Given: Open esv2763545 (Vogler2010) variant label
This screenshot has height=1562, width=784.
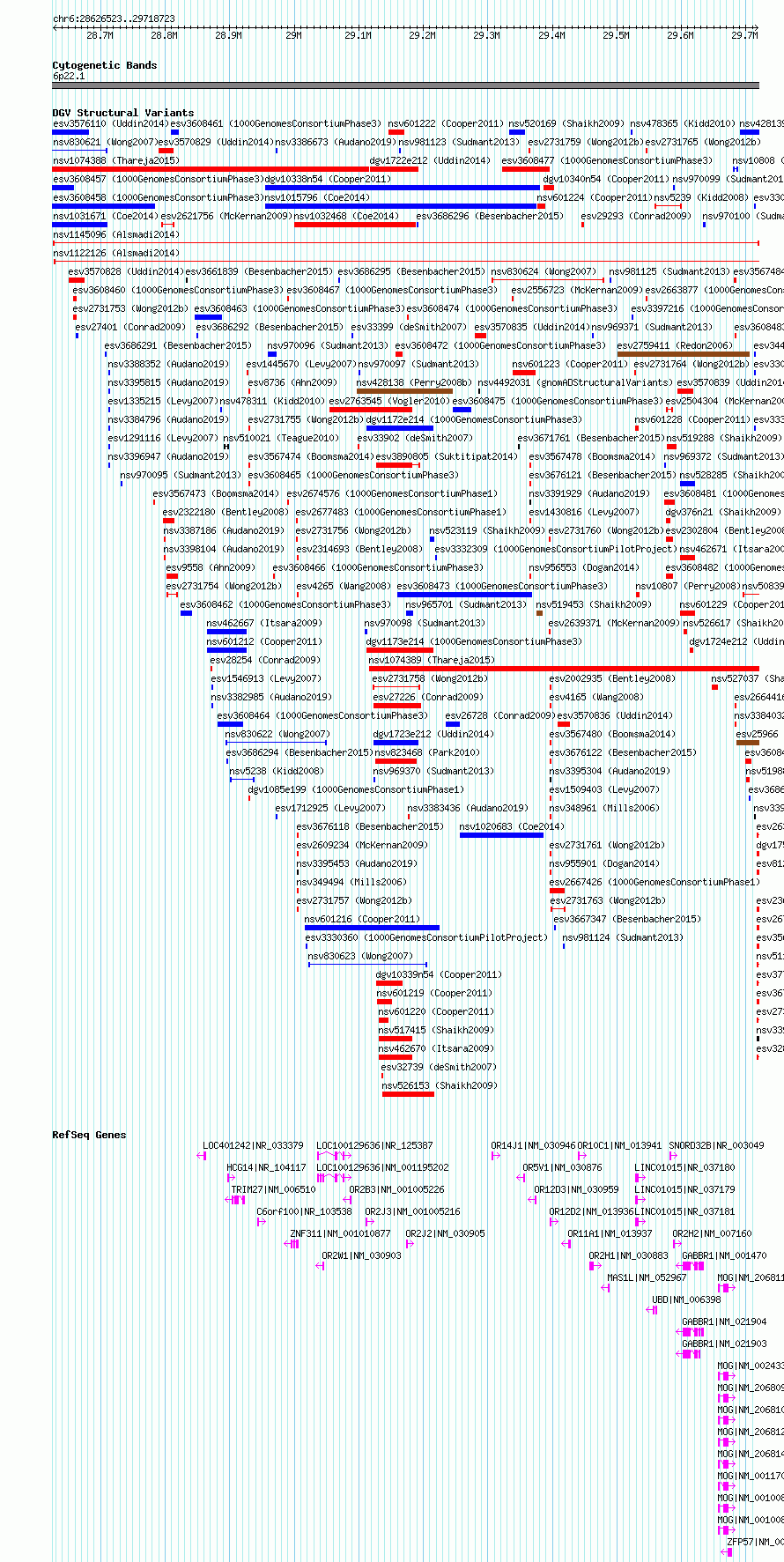Looking at the screenshot, I should [x=389, y=401].
